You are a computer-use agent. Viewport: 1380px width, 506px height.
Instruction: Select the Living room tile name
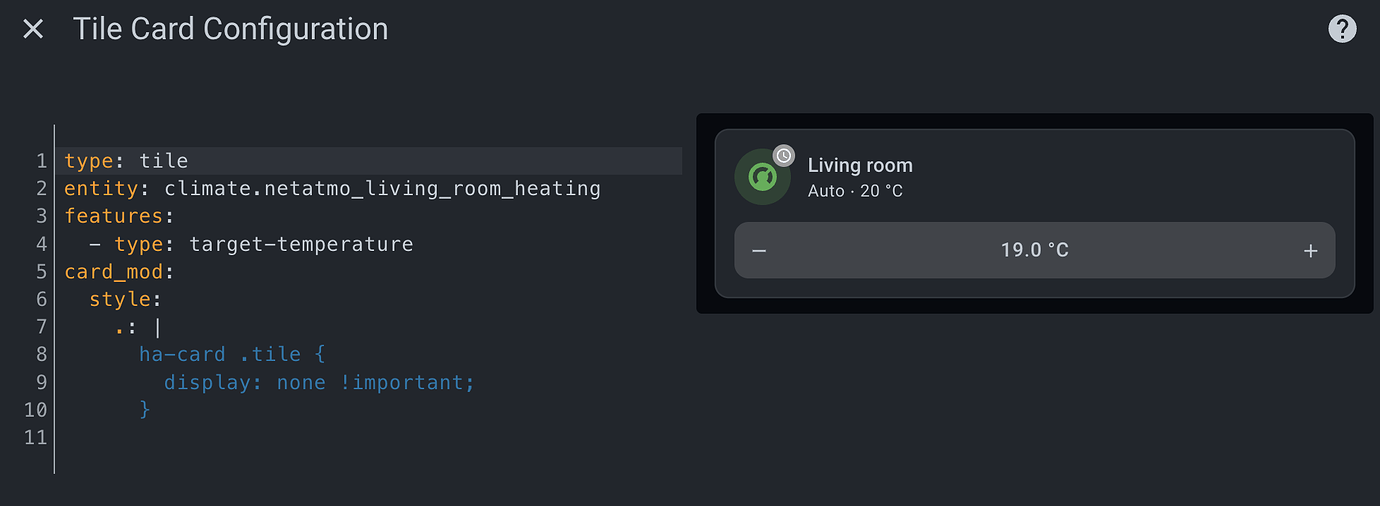click(x=860, y=165)
